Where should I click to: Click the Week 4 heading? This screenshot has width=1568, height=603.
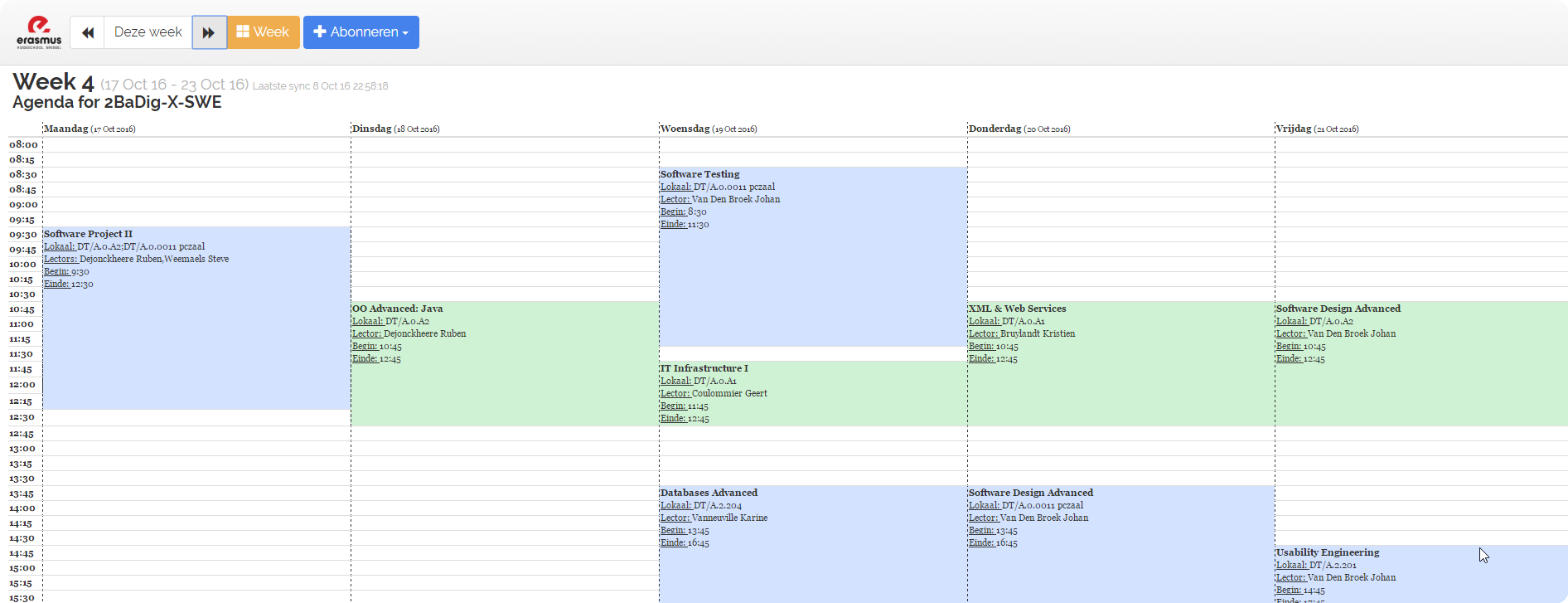[54, 82]
